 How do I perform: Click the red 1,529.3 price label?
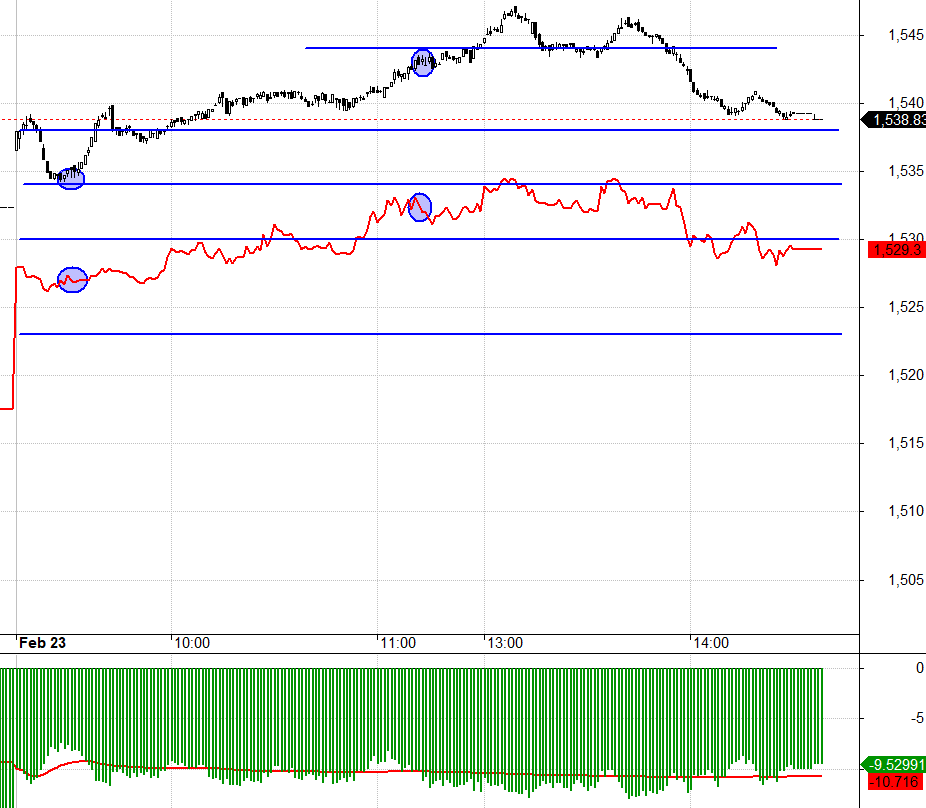(x=896, y=250)
